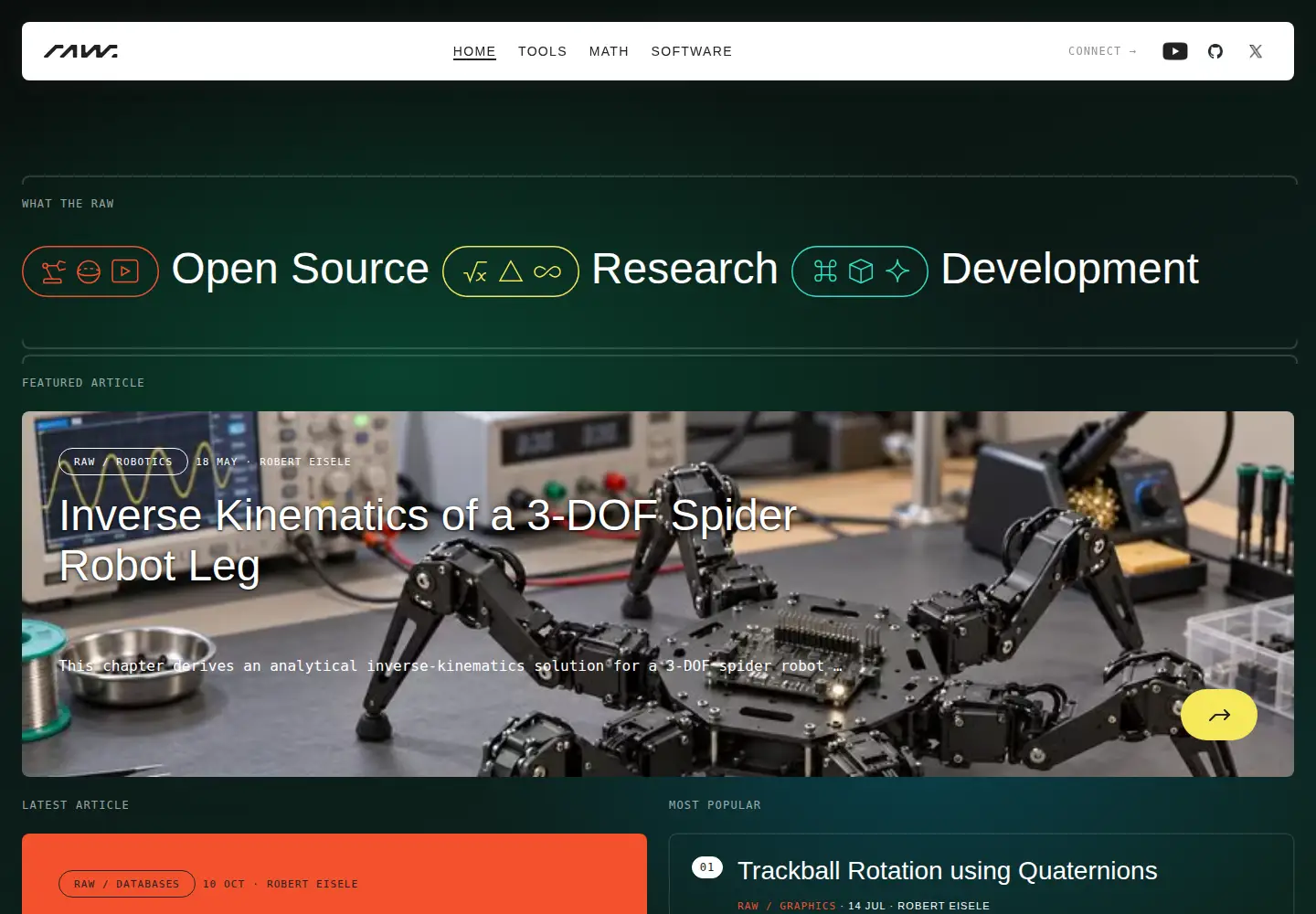Click the RAW / Graphics category link
Viewport: 1316px width, 914px height.
point(787,906)
